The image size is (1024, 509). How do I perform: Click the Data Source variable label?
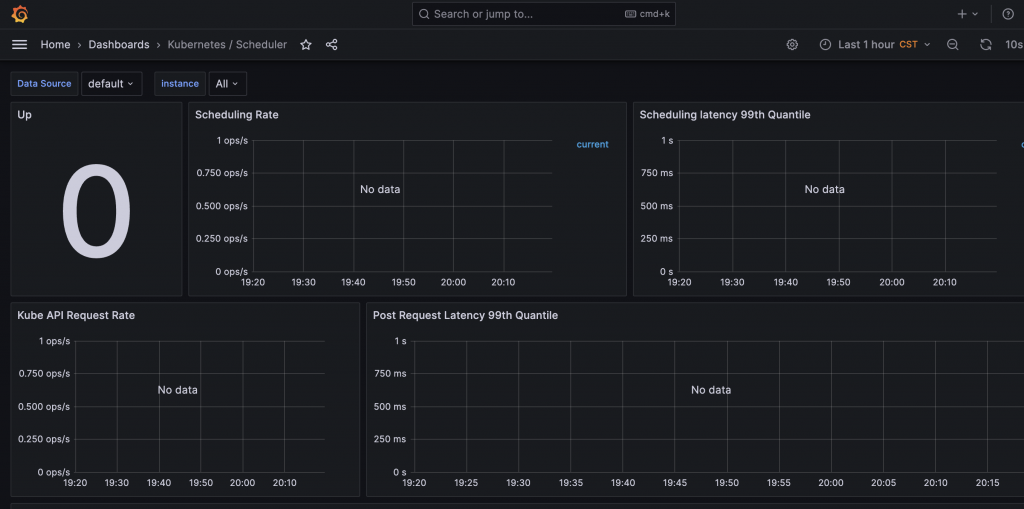point(44,84)
